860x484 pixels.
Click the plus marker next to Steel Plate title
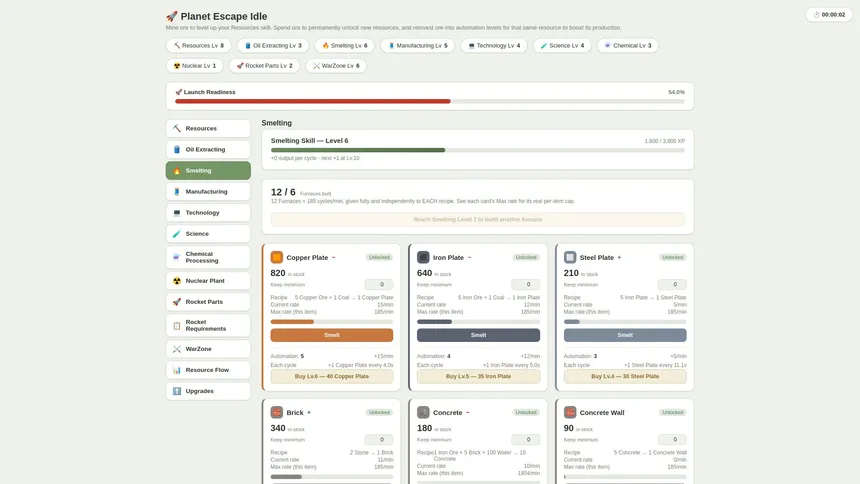(619, 257)
